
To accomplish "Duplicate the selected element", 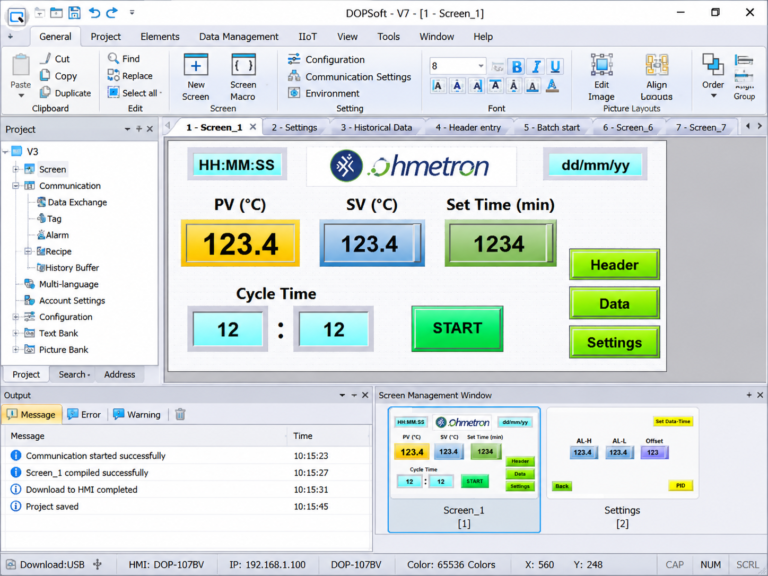I will pos(65,93).
